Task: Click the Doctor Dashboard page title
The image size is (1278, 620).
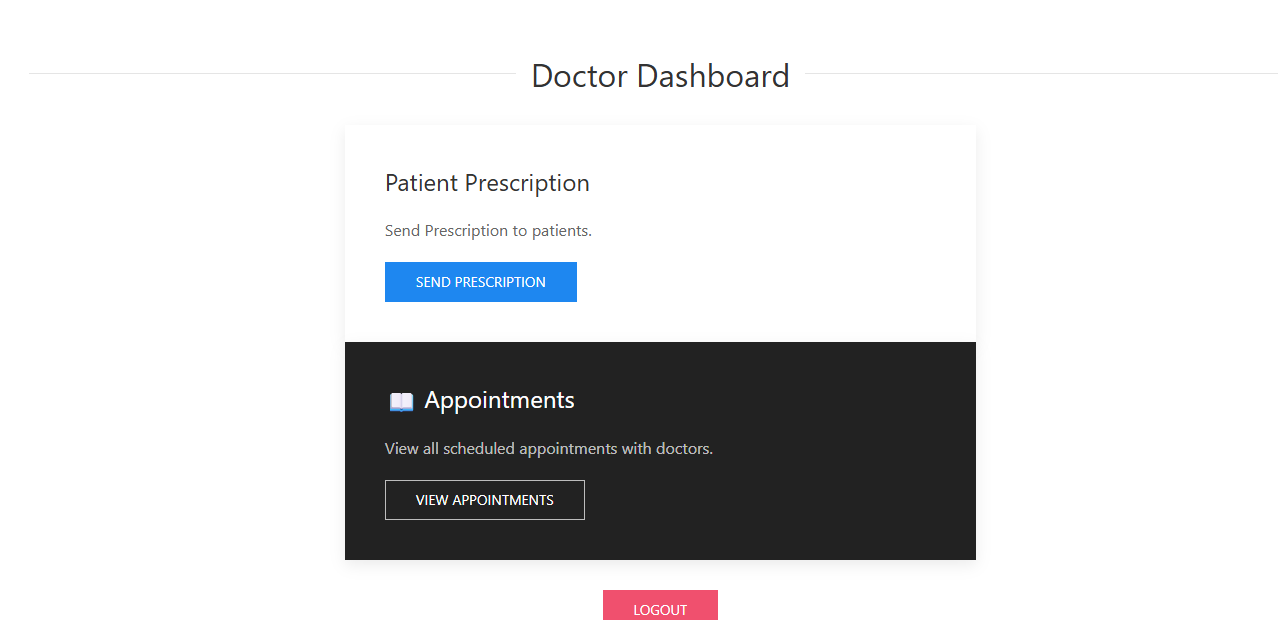Action: pos(660,76)
